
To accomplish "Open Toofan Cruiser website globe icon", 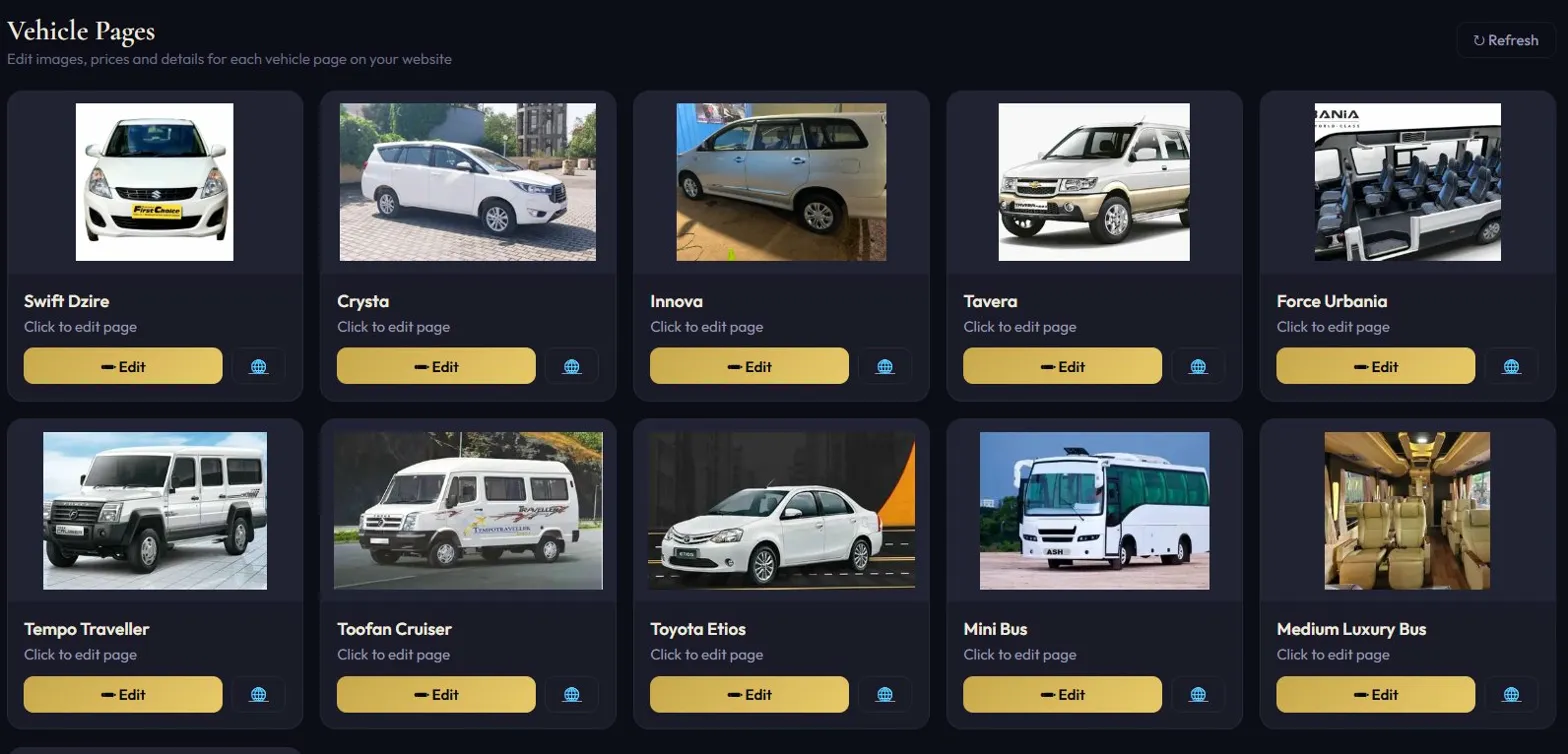I will [572, 694].
